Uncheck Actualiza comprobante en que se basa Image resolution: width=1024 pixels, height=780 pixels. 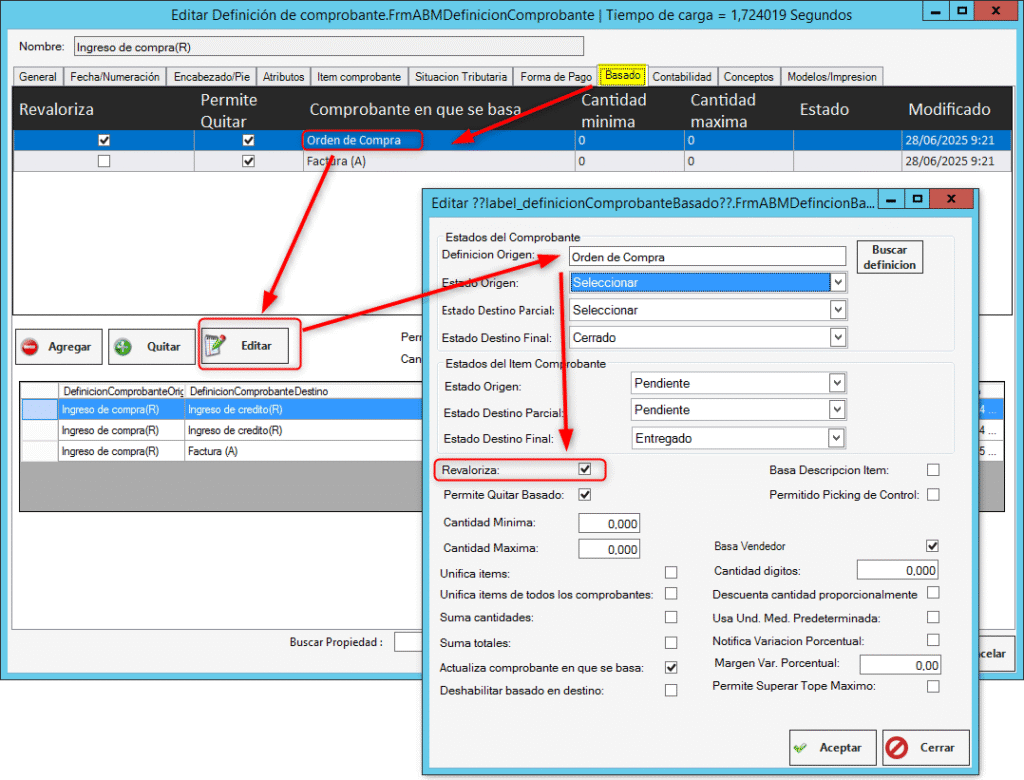point(671,667)
